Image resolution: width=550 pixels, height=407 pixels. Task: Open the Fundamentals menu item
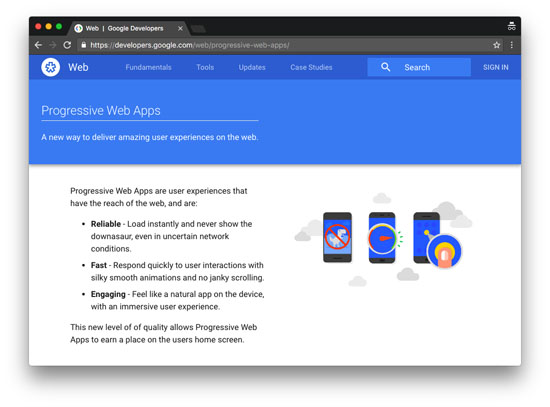coord(148,67)
